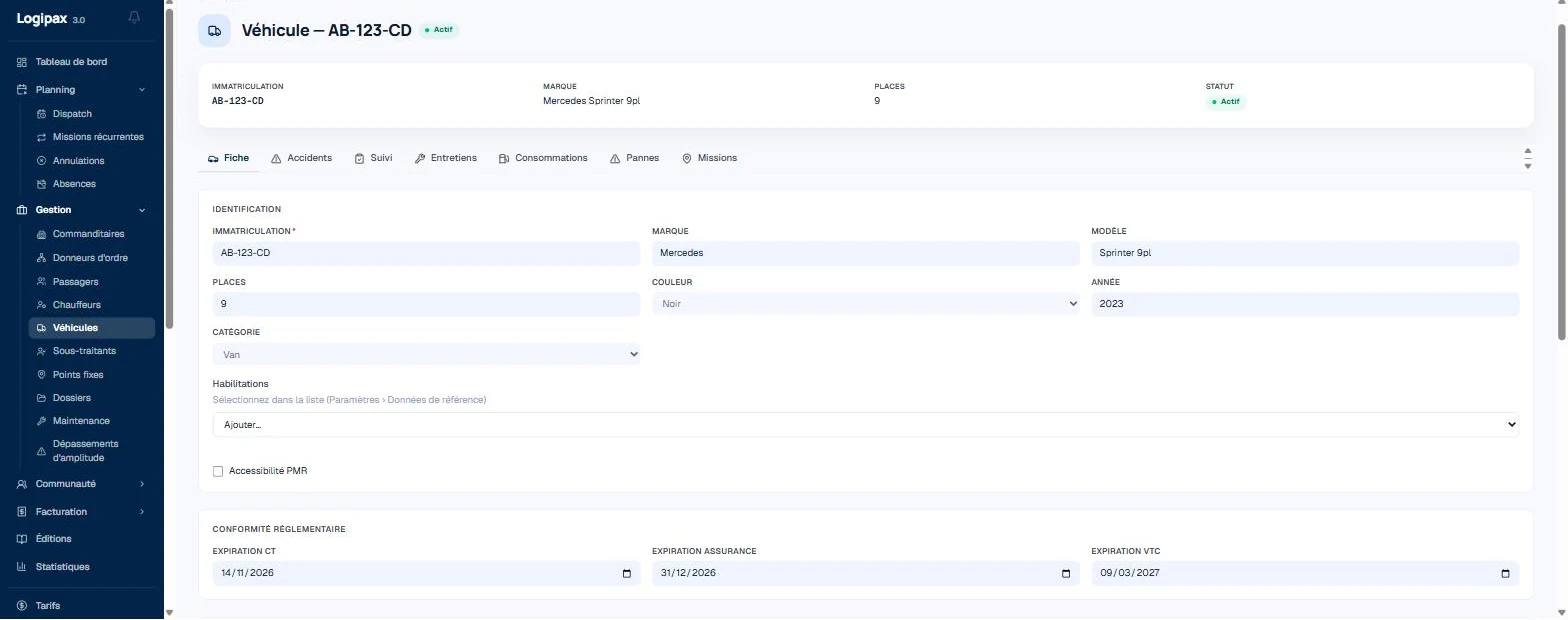Expand the Communauté section
The height and width of the screenshot is (620, 1568).
[x=142, y=484]
